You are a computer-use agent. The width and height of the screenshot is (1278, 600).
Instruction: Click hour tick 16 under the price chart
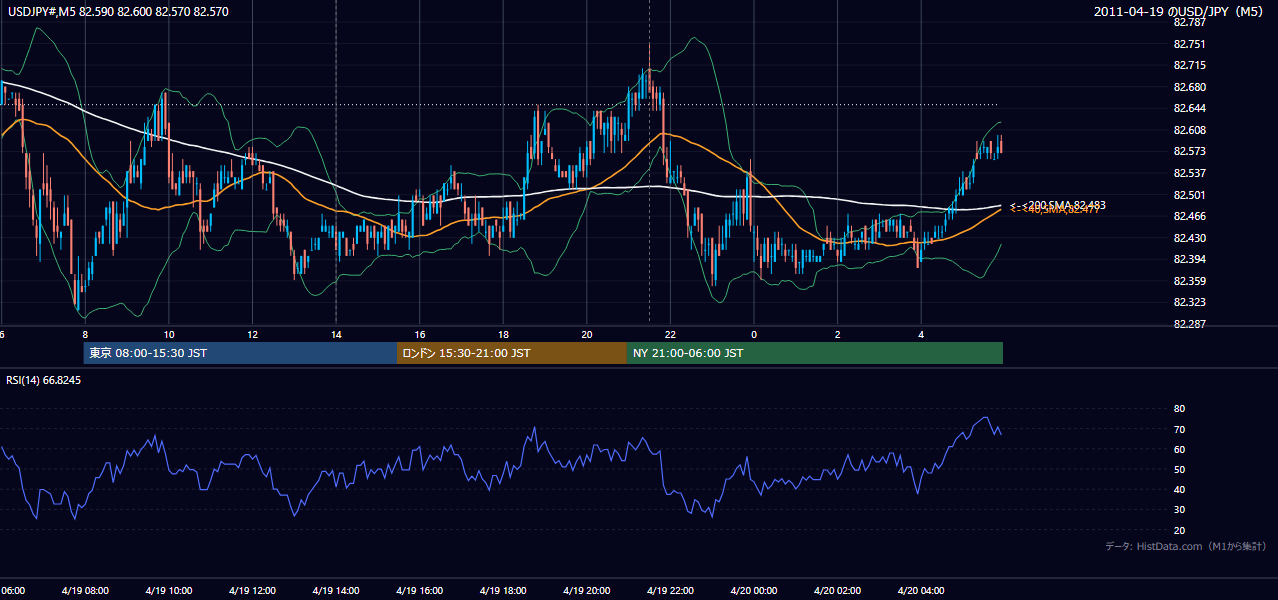pos(420,334)
